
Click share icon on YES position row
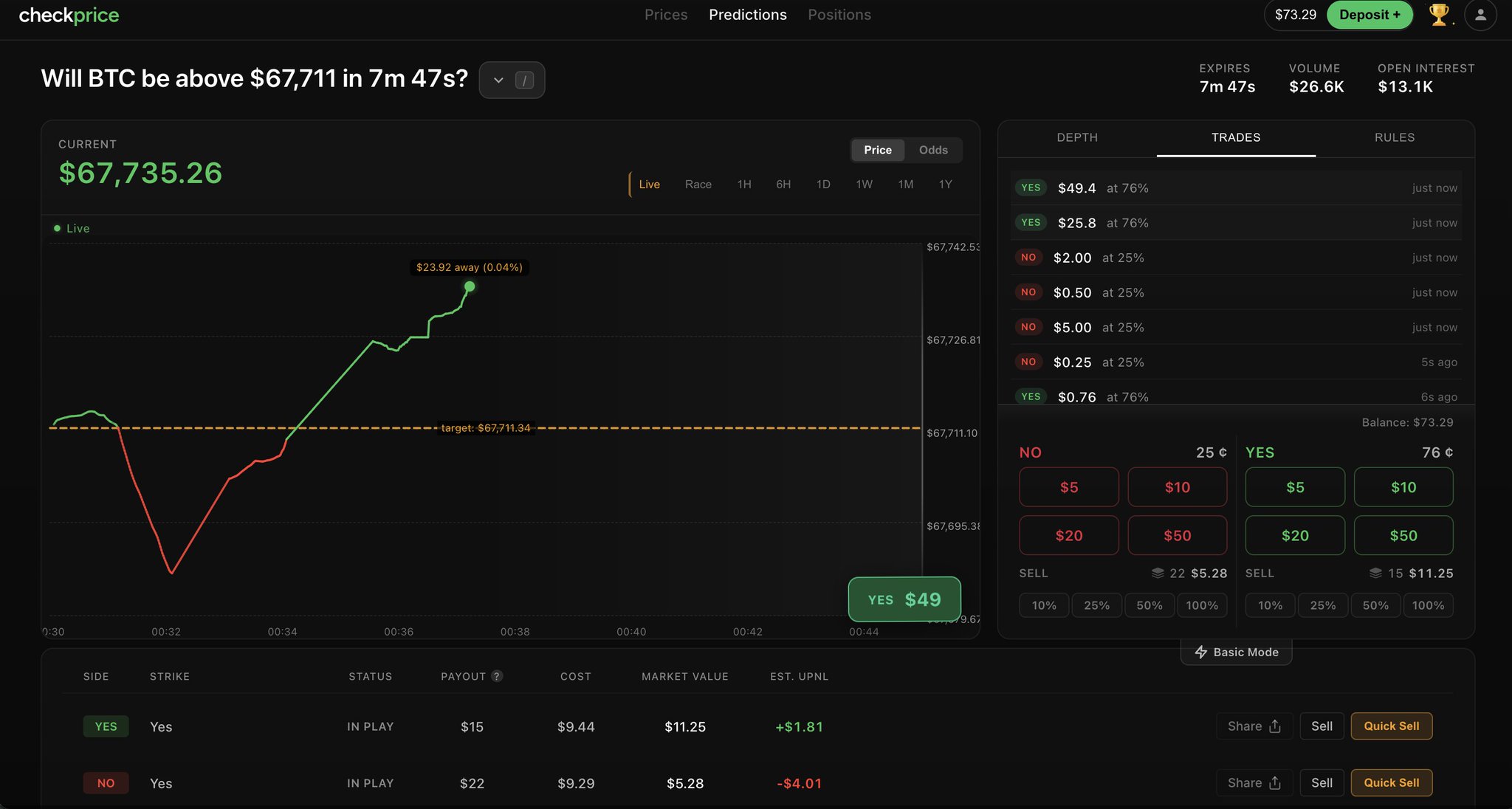pos(1275,726)
